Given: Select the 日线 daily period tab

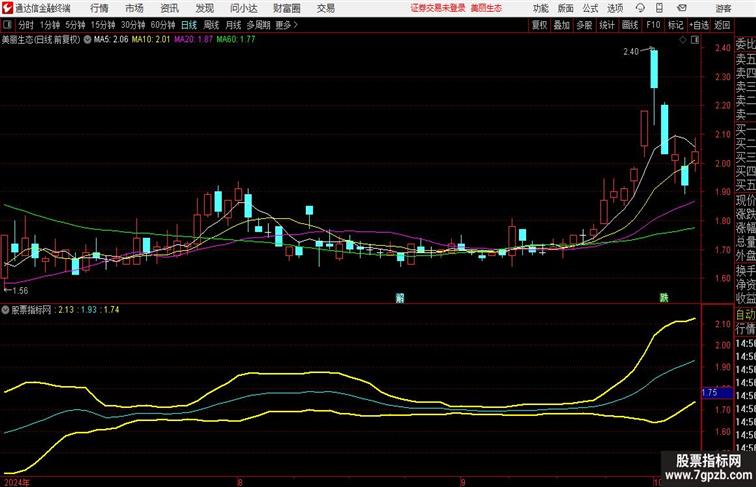Looking at the screenshot, I should click(189, 25).
